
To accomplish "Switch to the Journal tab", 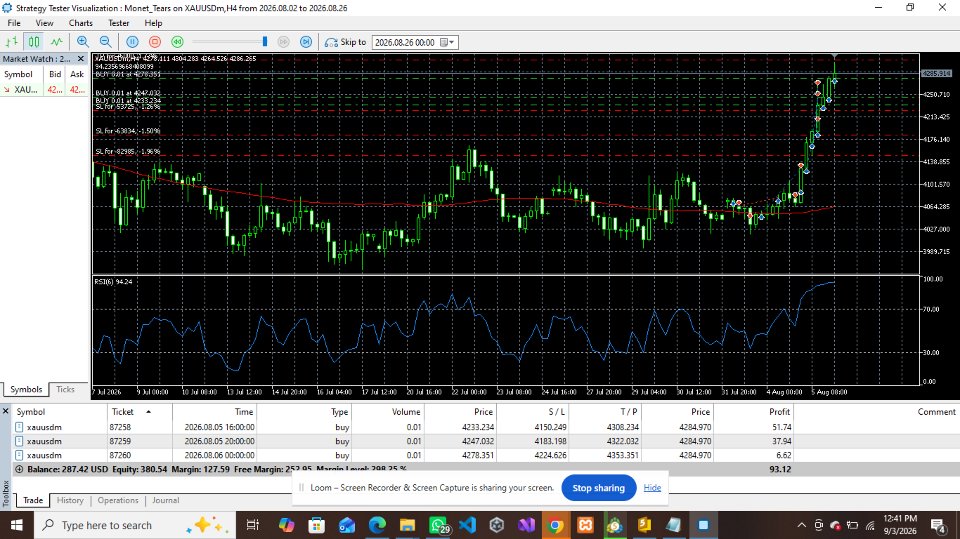I will [165, 500].
